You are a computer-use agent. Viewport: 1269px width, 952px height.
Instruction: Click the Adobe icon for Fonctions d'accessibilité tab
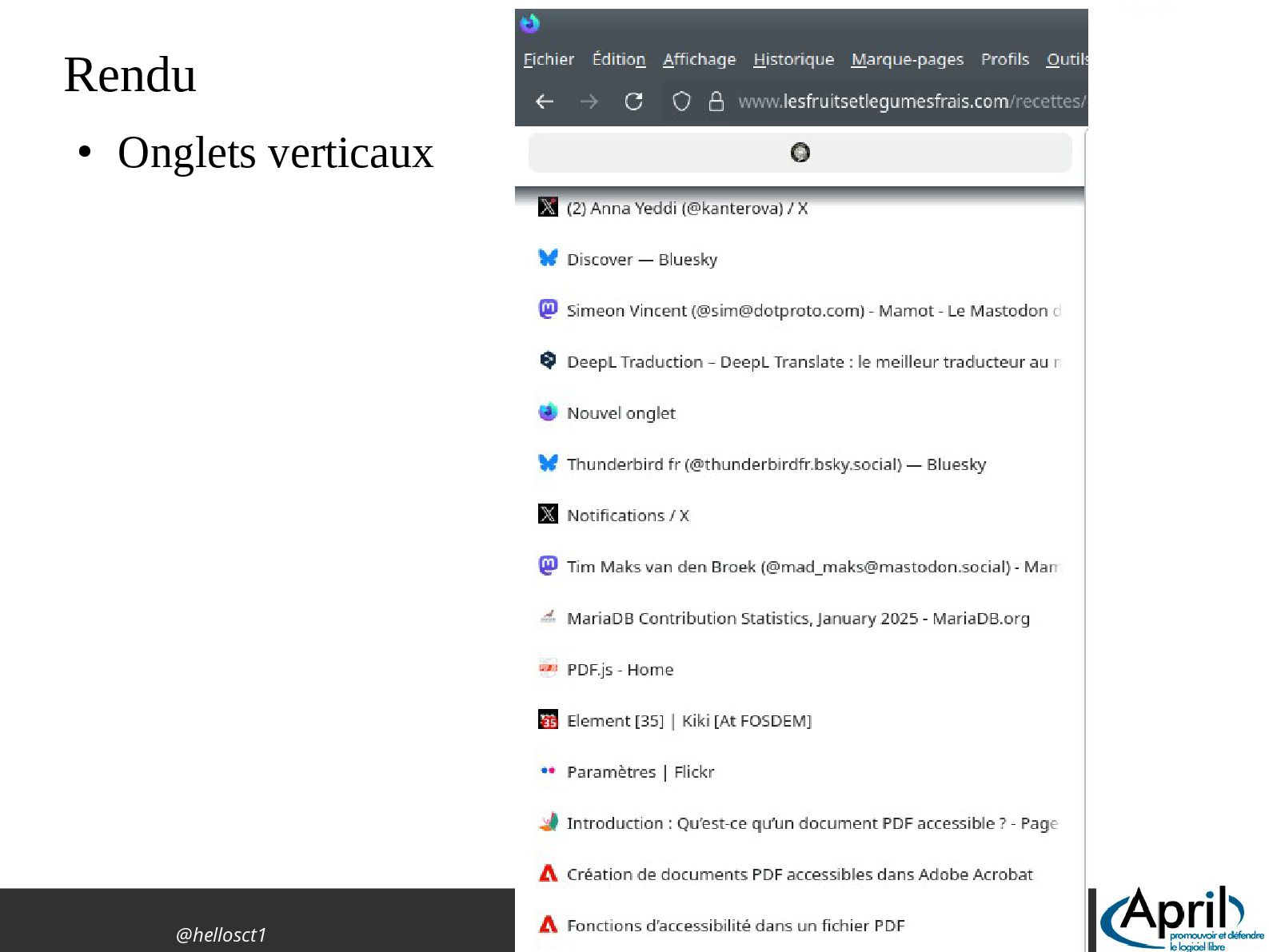click(548, 925)
